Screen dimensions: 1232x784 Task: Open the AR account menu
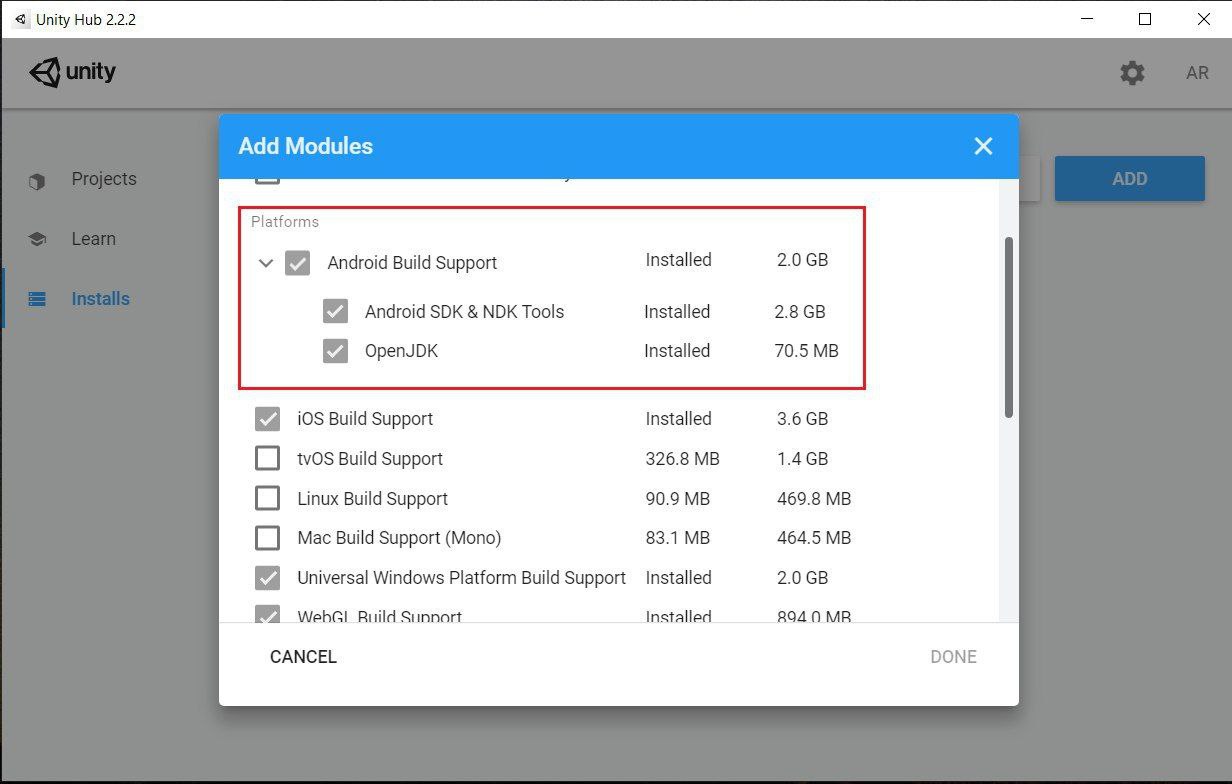click(1197, 73)
